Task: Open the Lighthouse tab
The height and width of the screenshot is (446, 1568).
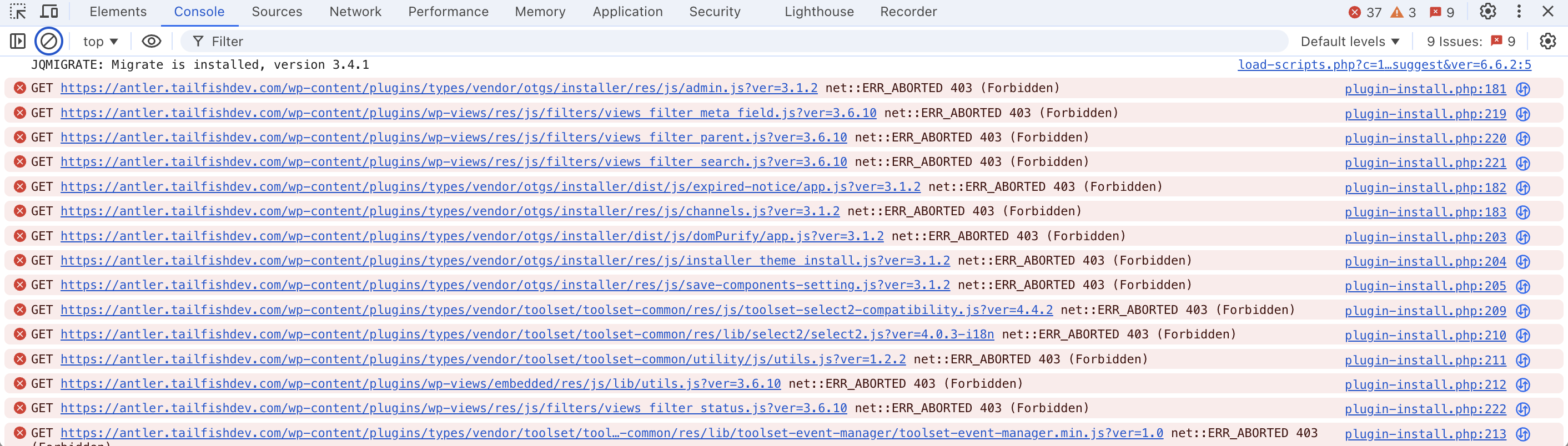Action: [818, 12]
